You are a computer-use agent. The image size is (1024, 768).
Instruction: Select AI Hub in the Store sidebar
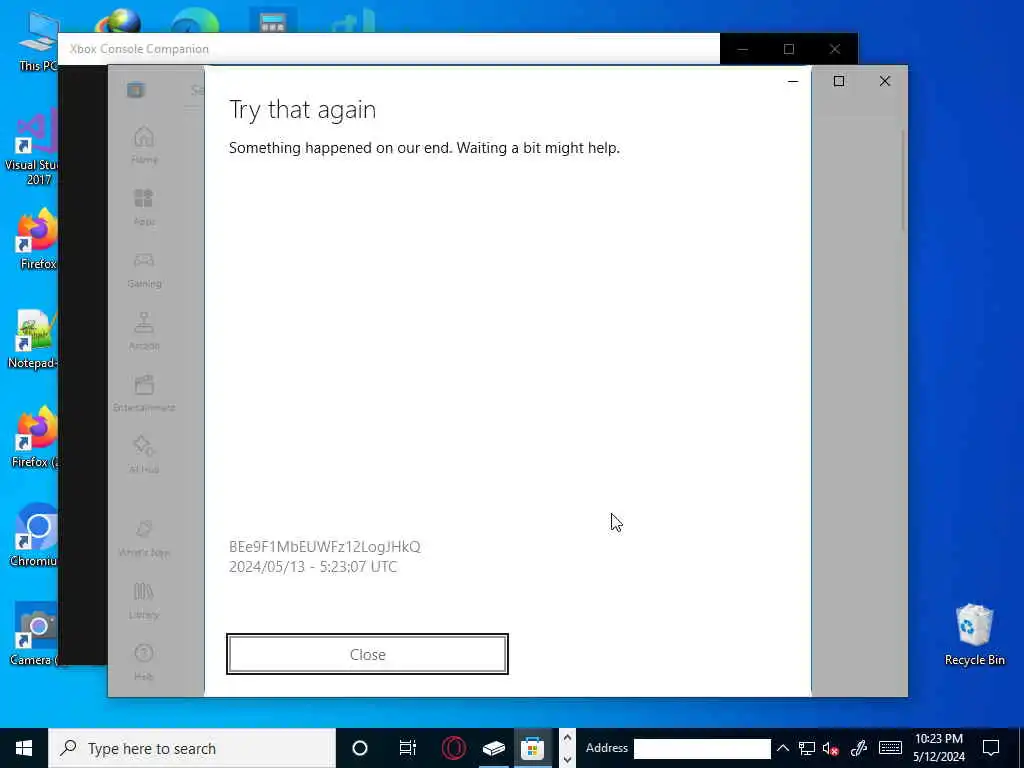144,455
